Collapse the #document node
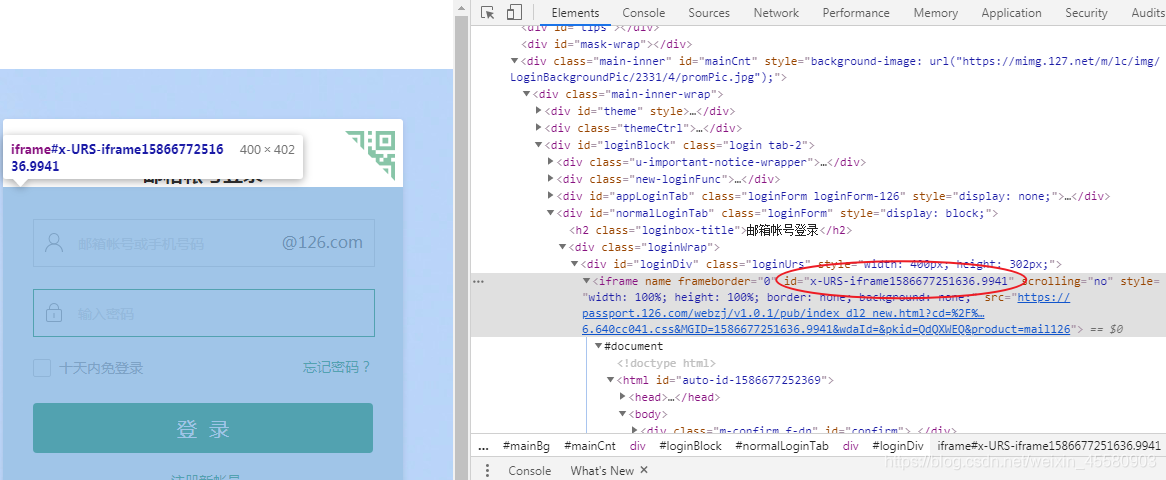 (599, 347)
